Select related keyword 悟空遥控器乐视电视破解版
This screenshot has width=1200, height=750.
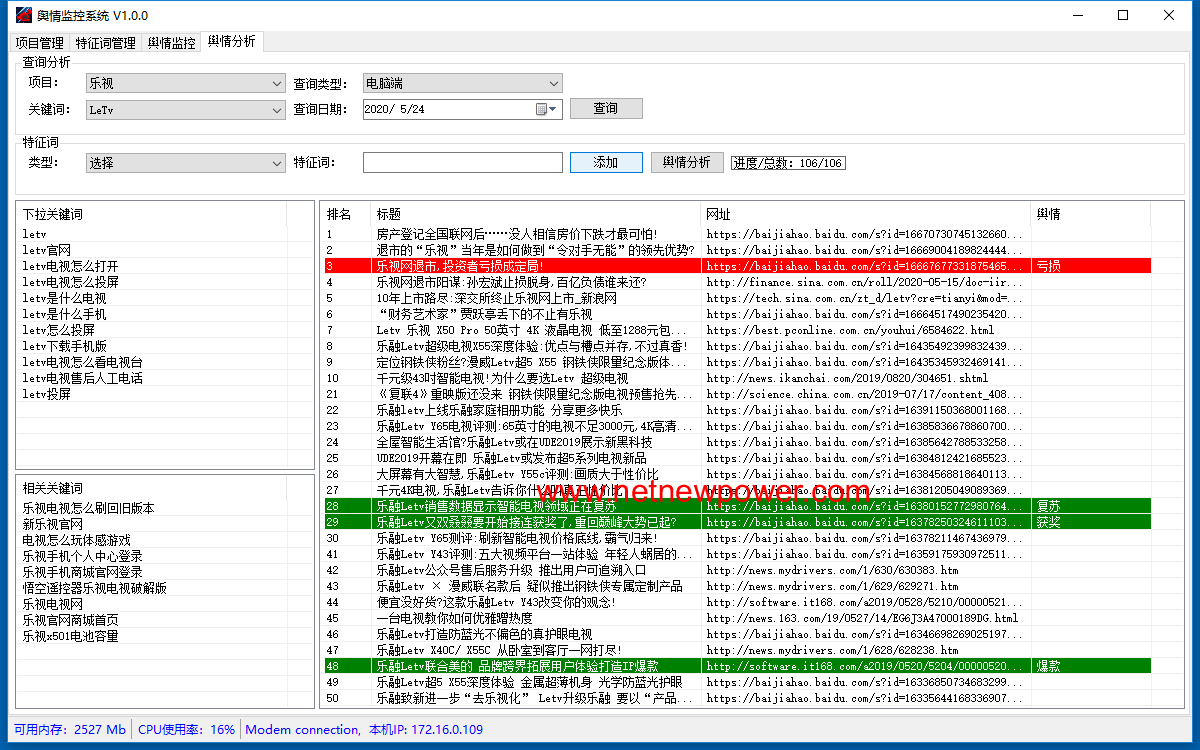tap(94, 588)
